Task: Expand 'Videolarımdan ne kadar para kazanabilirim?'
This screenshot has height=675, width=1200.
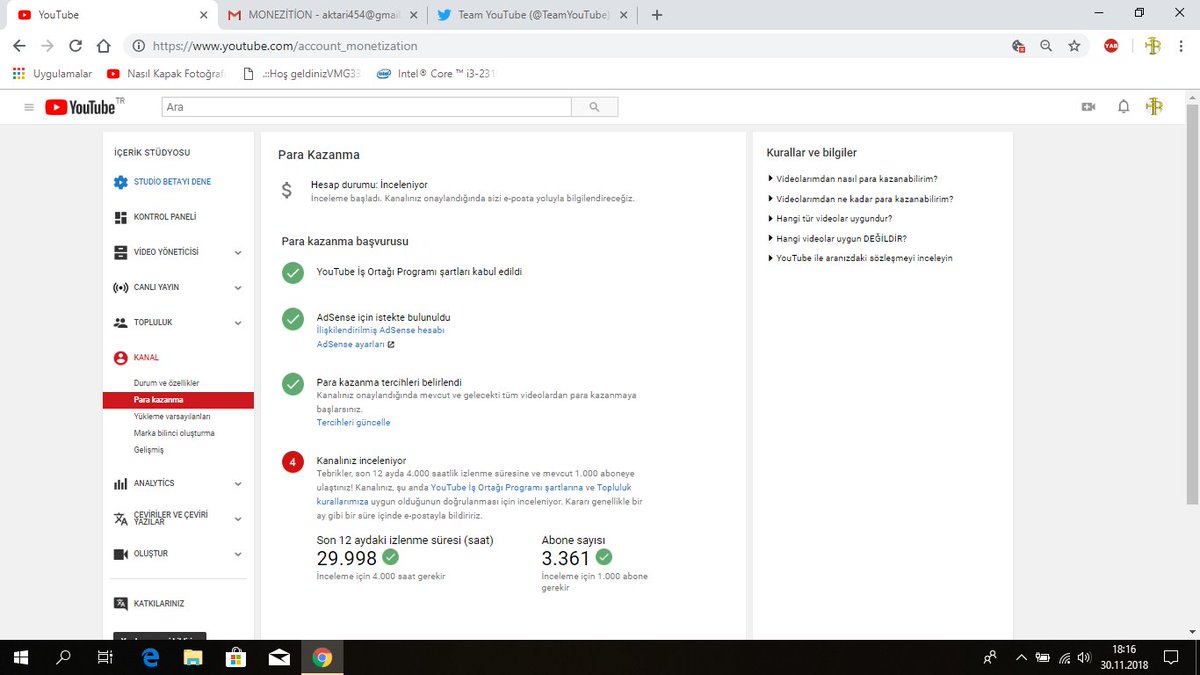Action: pos(860,199)
